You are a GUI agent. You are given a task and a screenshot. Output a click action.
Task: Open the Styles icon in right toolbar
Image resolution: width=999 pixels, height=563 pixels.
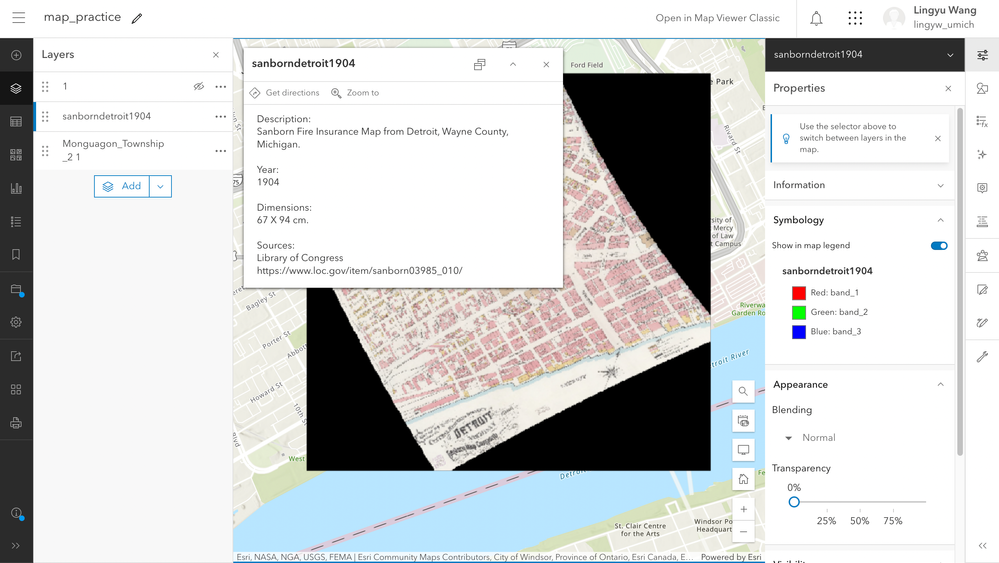click(x=982, y=89)
